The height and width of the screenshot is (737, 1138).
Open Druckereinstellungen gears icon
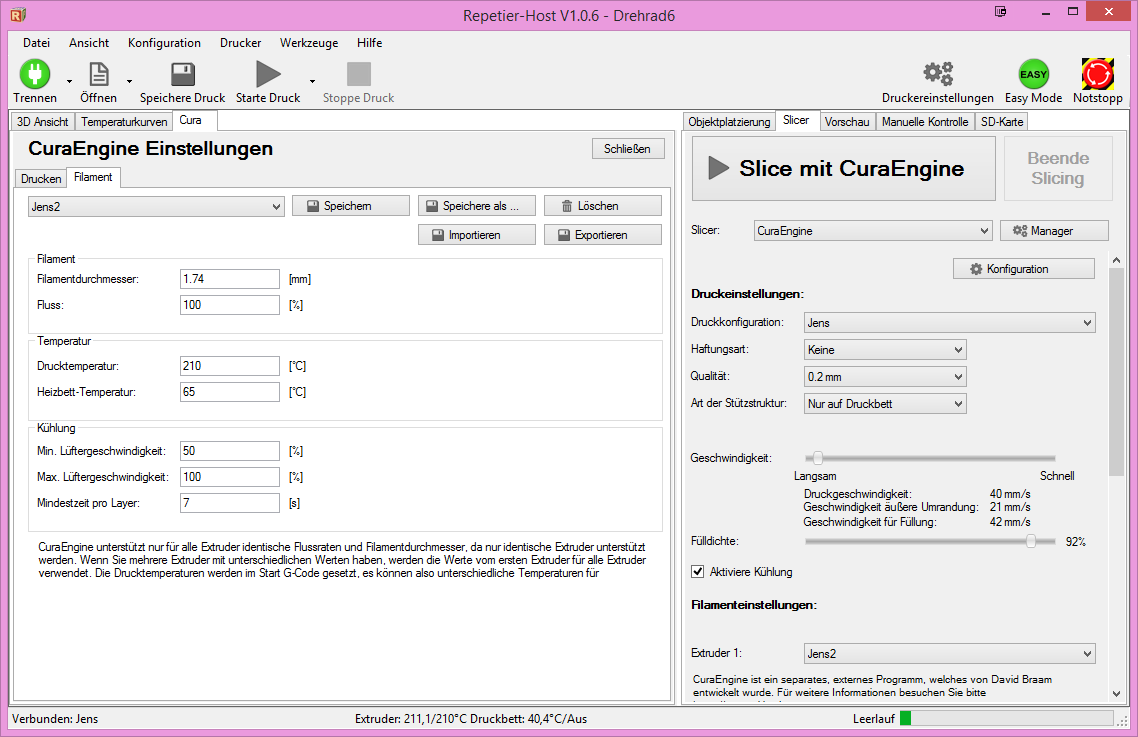tap(938, 74)
